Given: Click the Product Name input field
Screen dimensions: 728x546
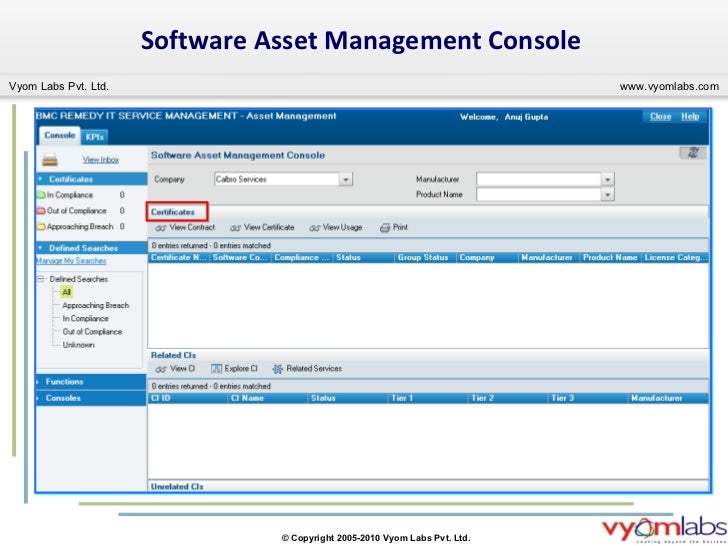Looking at the screenshot, I should point(539,195).
